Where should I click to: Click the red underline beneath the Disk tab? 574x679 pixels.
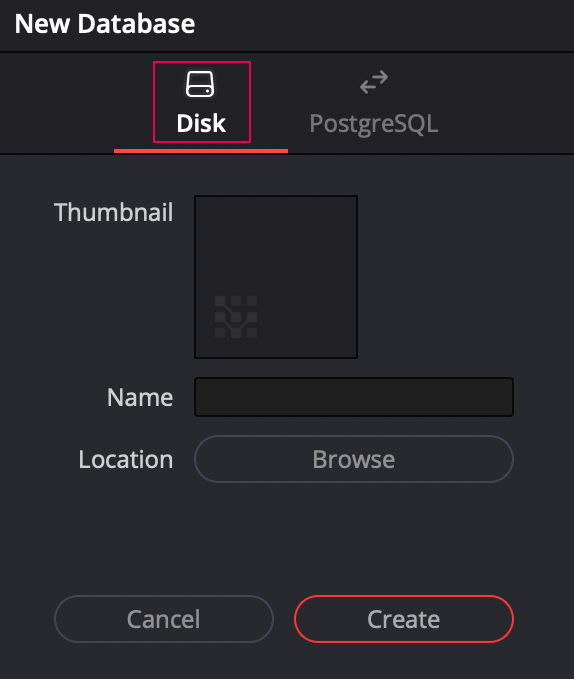(x=201, y=151)
